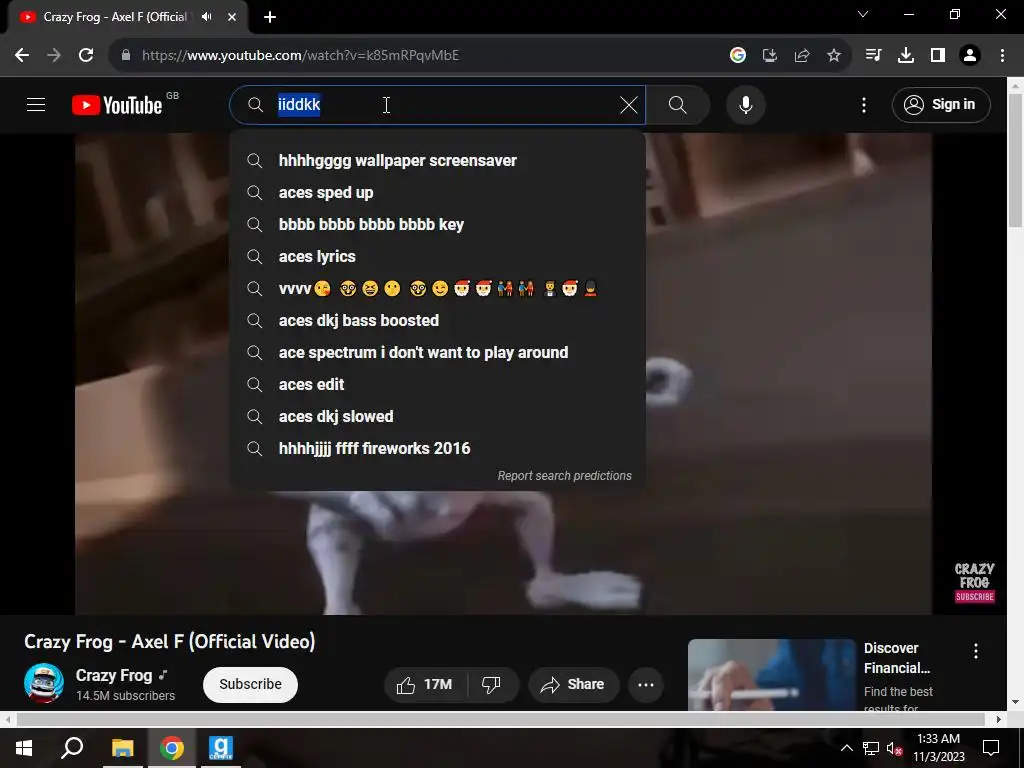Screen dimensions: 1024x768
Task: Select suggestion 'aces lyrics'
Action: (437, 257)
